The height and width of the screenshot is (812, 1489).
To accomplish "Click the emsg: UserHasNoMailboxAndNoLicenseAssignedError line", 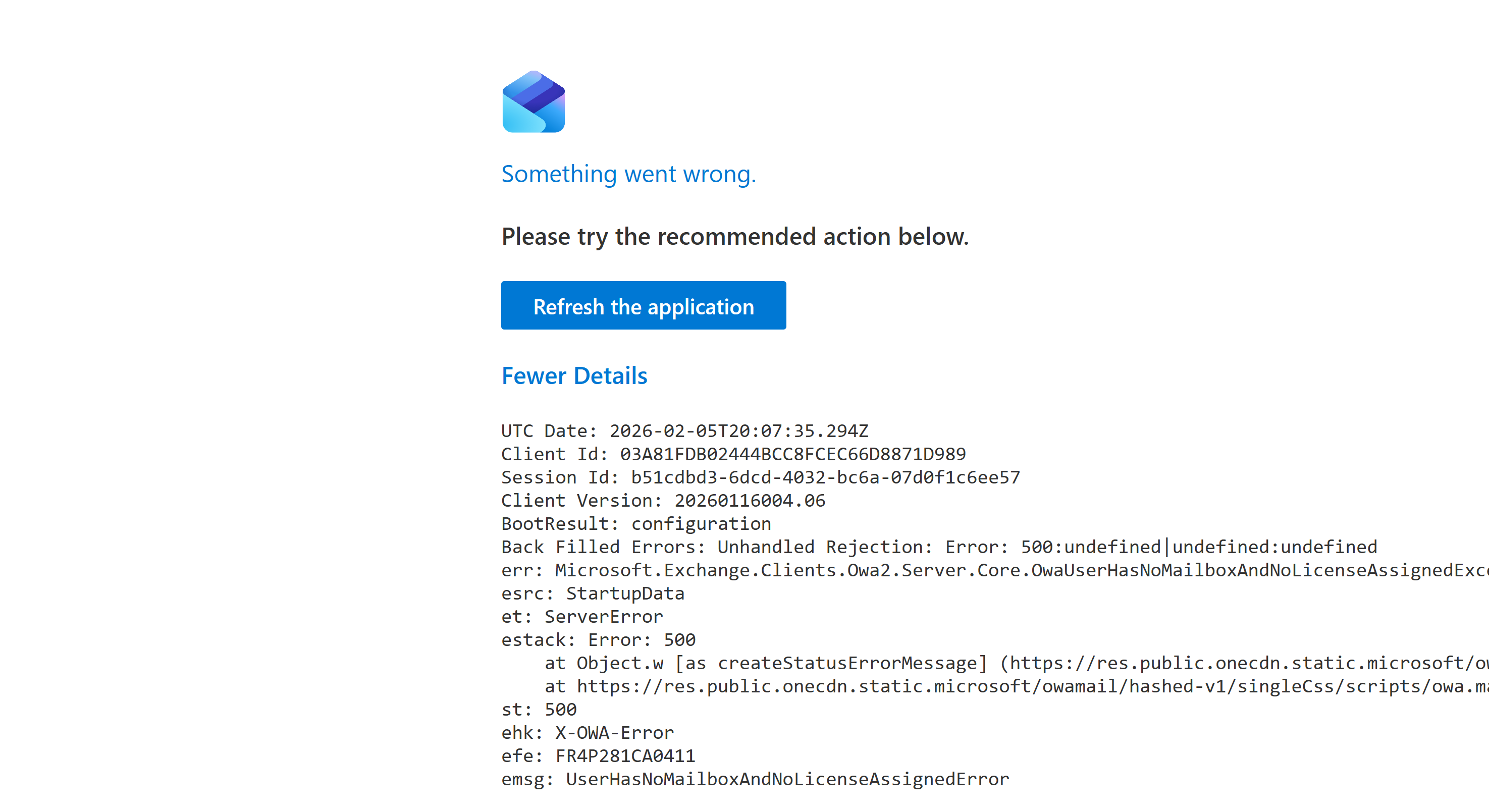I will tap(755, 779).
